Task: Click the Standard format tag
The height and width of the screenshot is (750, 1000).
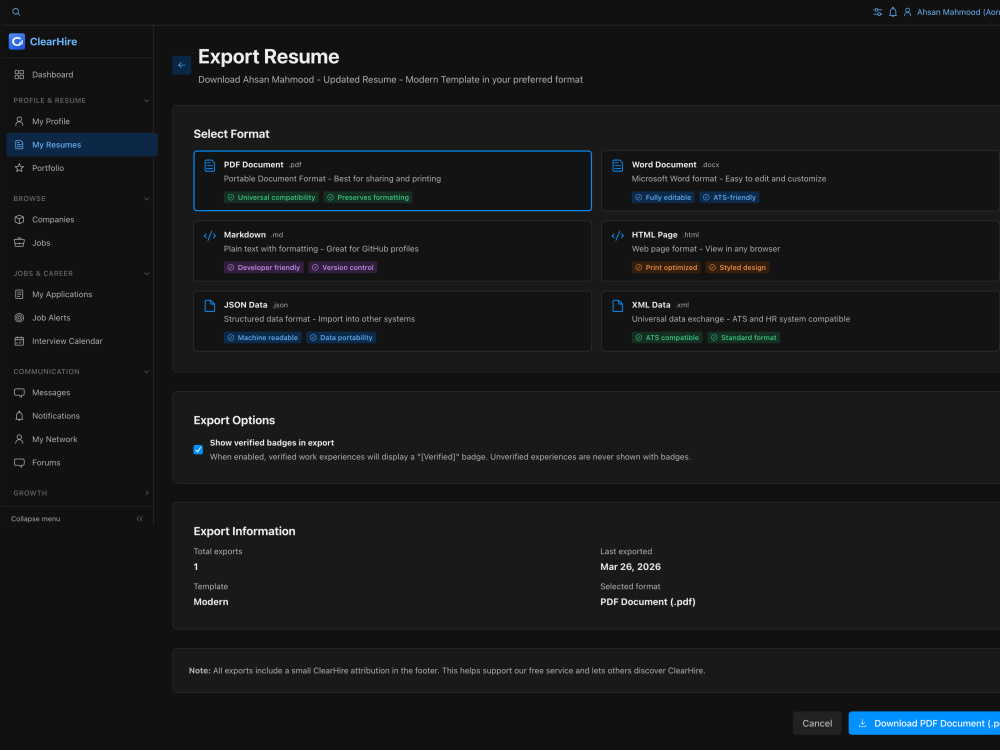Action: [744, 338]
